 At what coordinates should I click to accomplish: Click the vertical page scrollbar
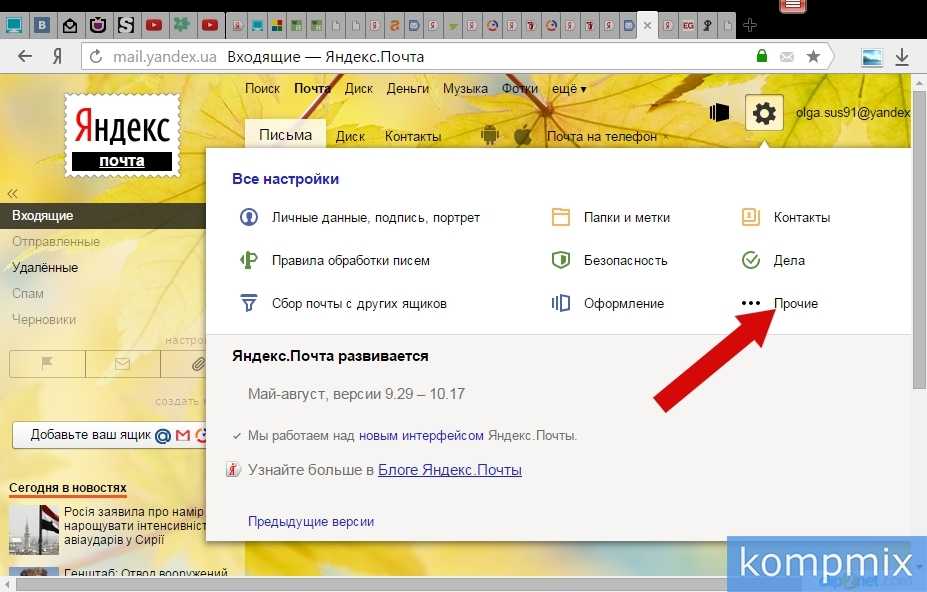tap(919, 300)
